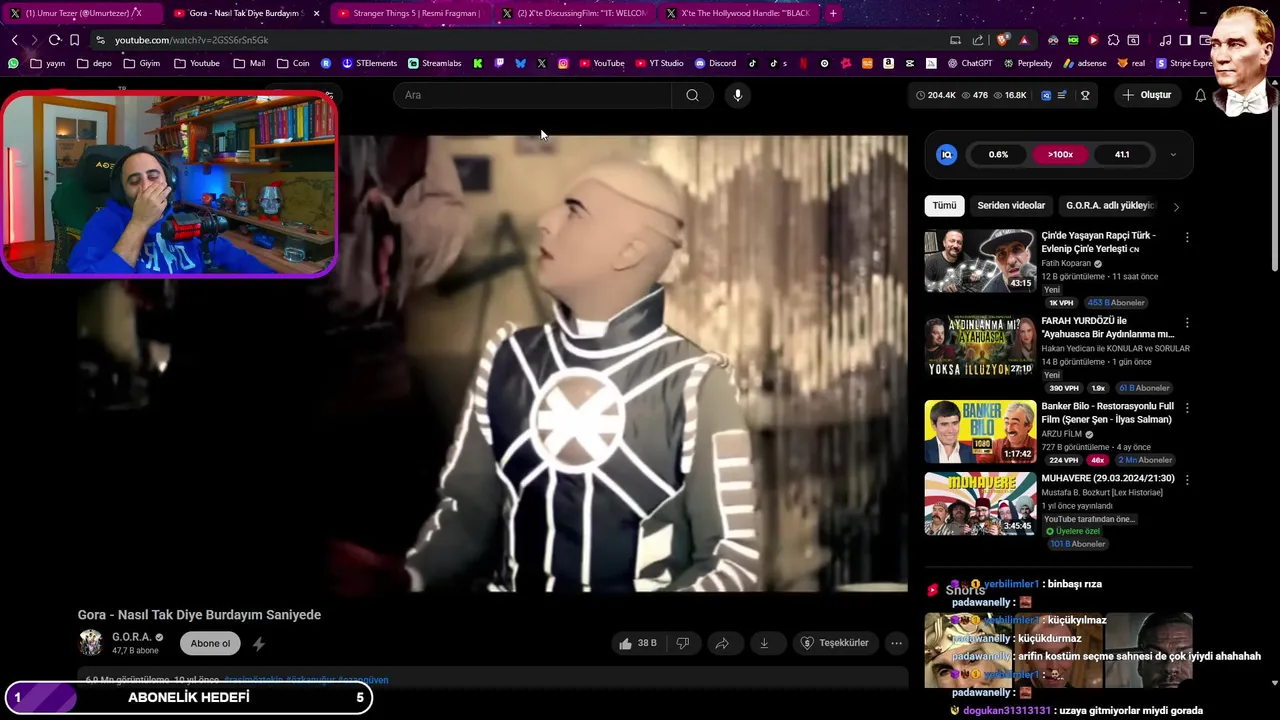Open menu for Banker Bilo video
The width and height of the screenshot is (1280, 720).
pyautogui.click(x=1187, y=408)
